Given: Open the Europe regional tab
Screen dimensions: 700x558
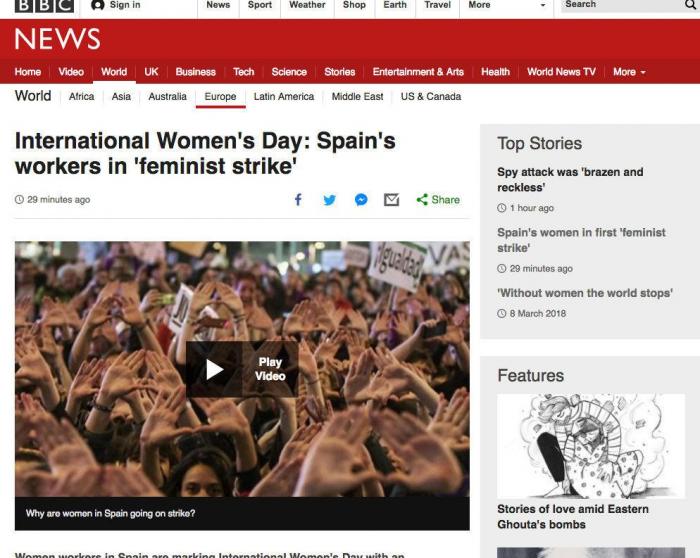Looking at the screenshot, I should 220,97.
